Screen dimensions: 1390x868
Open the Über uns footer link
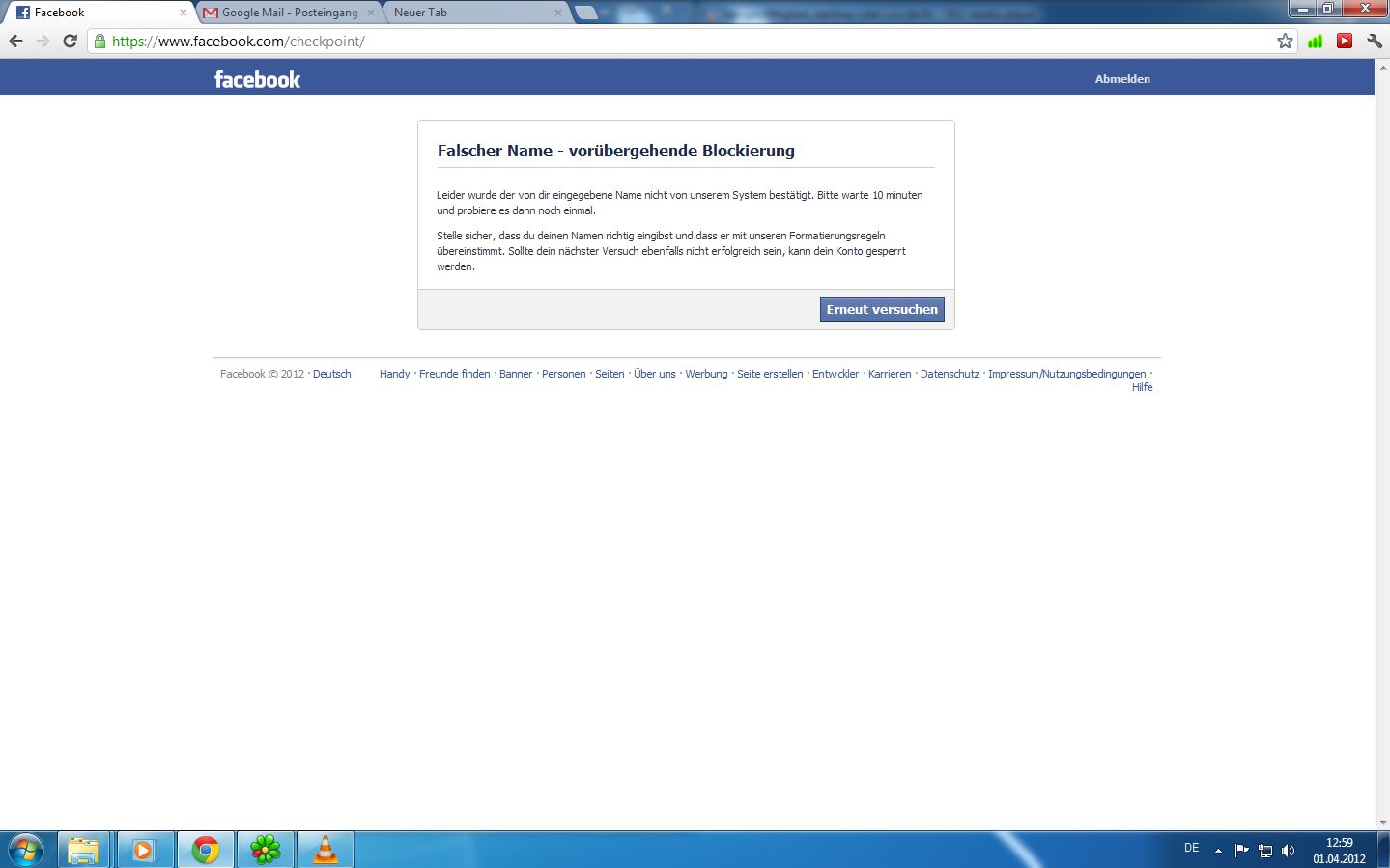pos(655,374)
